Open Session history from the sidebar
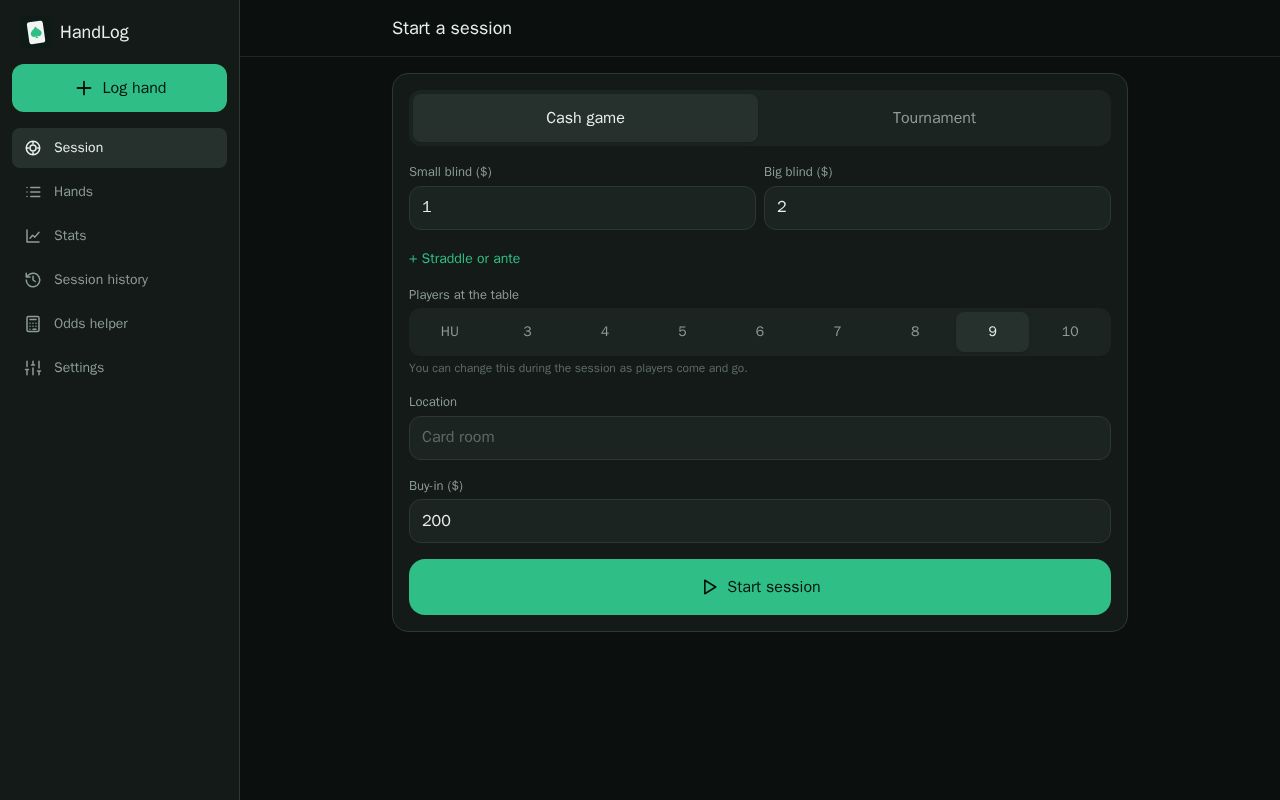The width and height of the screenshot is (1280, 800). click(x=119, y=280)
